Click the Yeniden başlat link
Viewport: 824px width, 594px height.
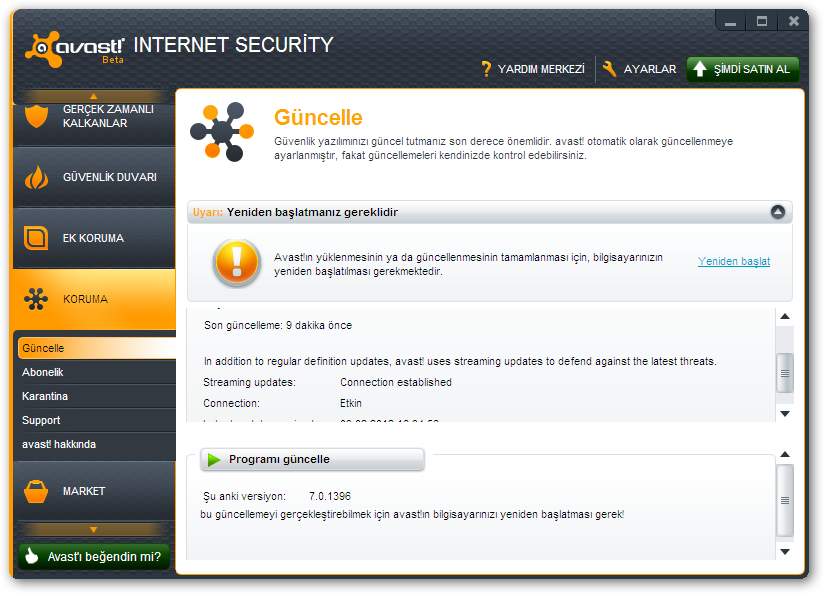click(x=734, y=262)
